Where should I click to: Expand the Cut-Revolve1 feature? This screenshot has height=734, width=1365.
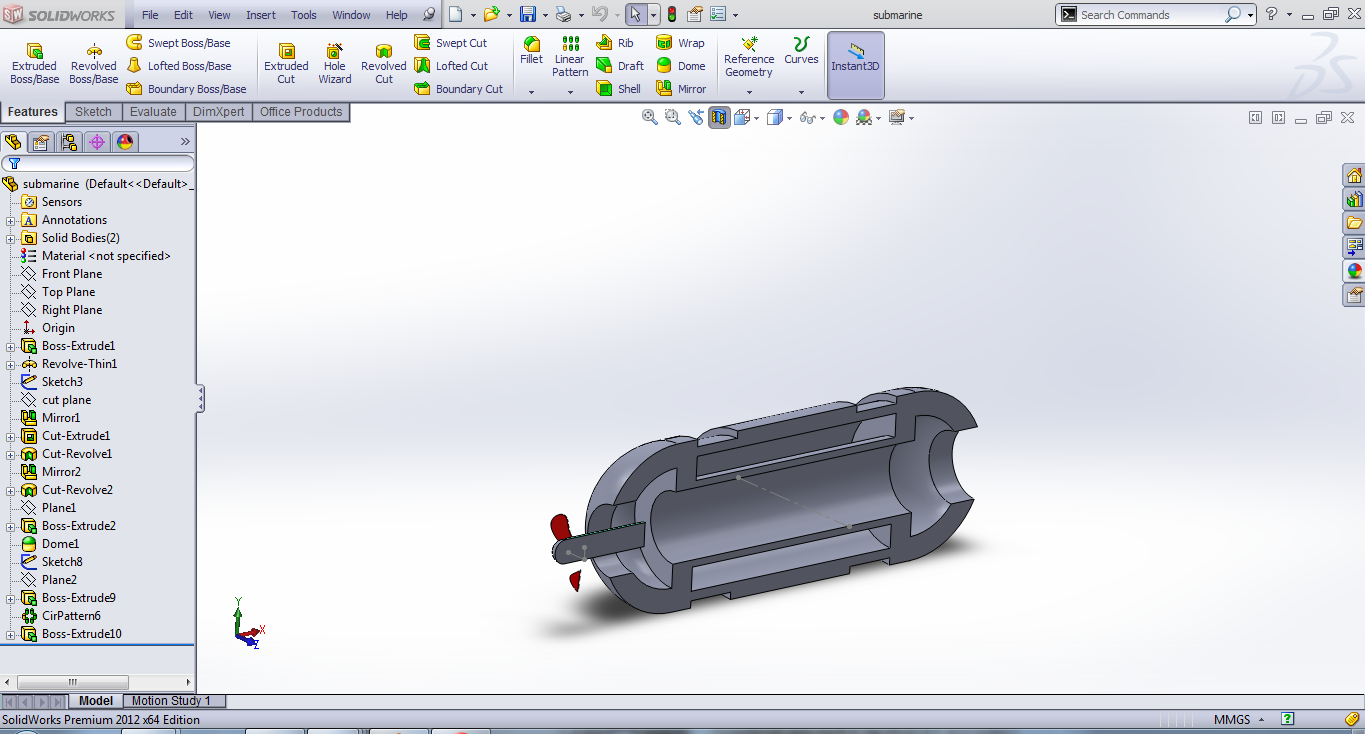tap(10, 454)
